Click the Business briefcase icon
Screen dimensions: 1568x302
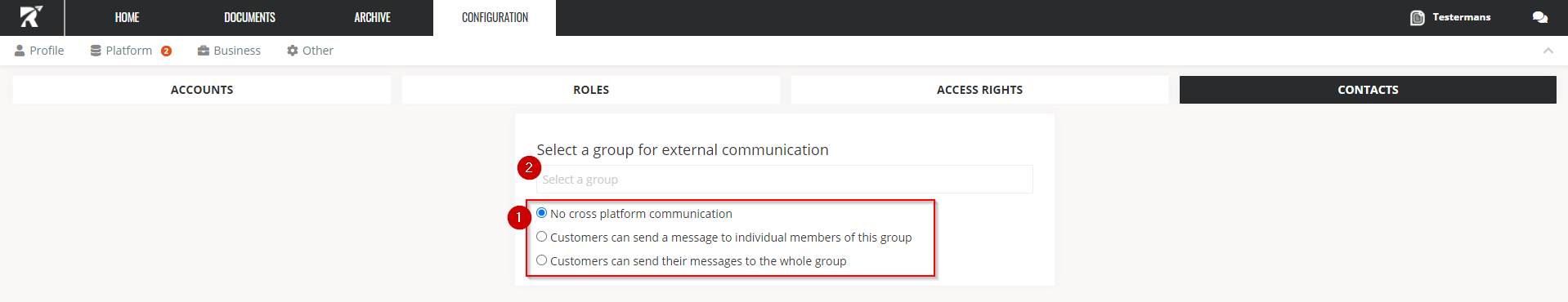click(204, 51)
